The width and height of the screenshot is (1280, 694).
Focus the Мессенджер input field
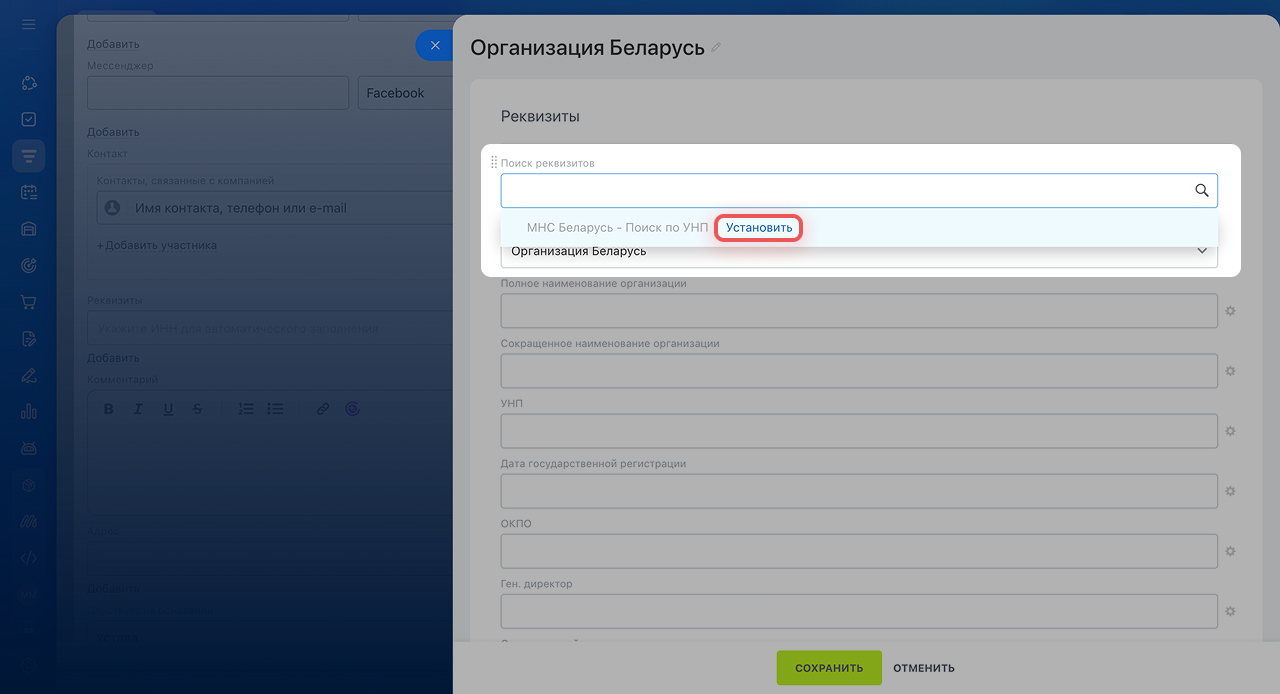218,93
